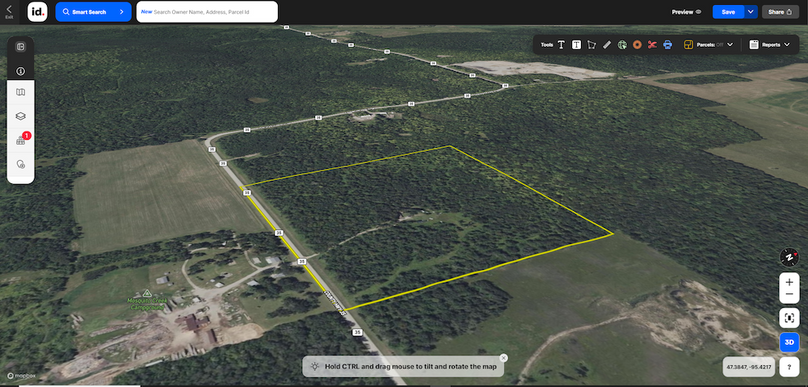Toggle Parcels off/on control
The height and width of the screenshot is (387, 808).
coord(709,45)
